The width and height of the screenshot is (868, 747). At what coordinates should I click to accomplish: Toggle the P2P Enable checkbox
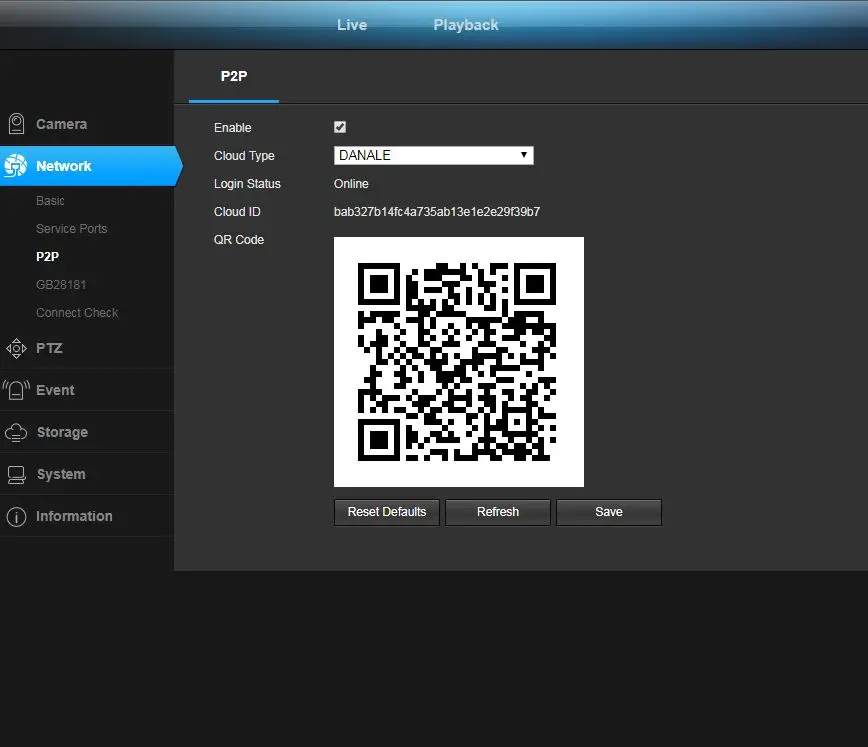(340, 127)
